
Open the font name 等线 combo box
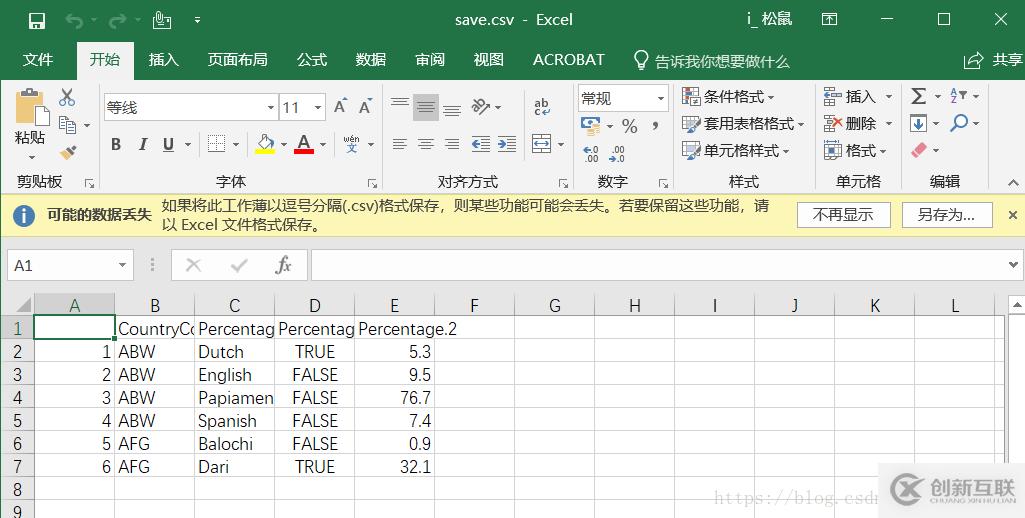[191, 107]
